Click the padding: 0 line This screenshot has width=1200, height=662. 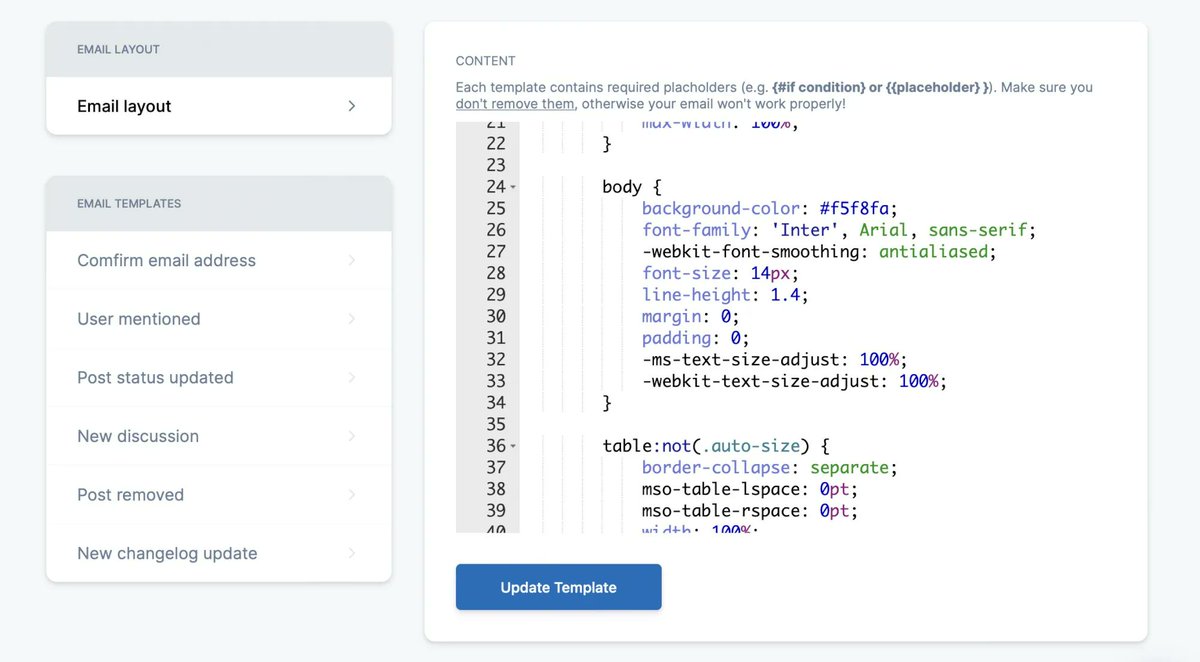tap(696, 338)
